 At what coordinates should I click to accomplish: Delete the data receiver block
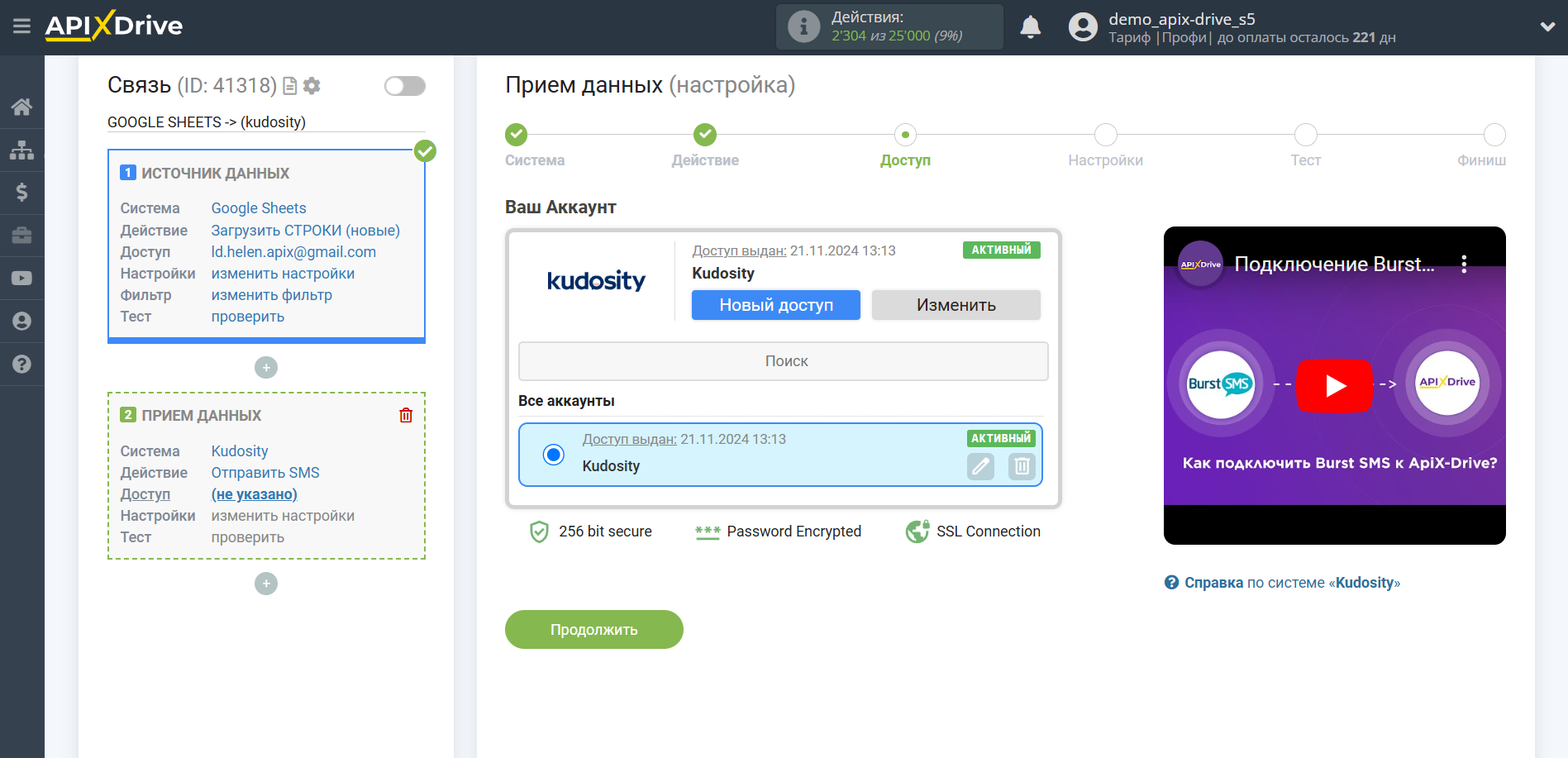pos(406,415)
